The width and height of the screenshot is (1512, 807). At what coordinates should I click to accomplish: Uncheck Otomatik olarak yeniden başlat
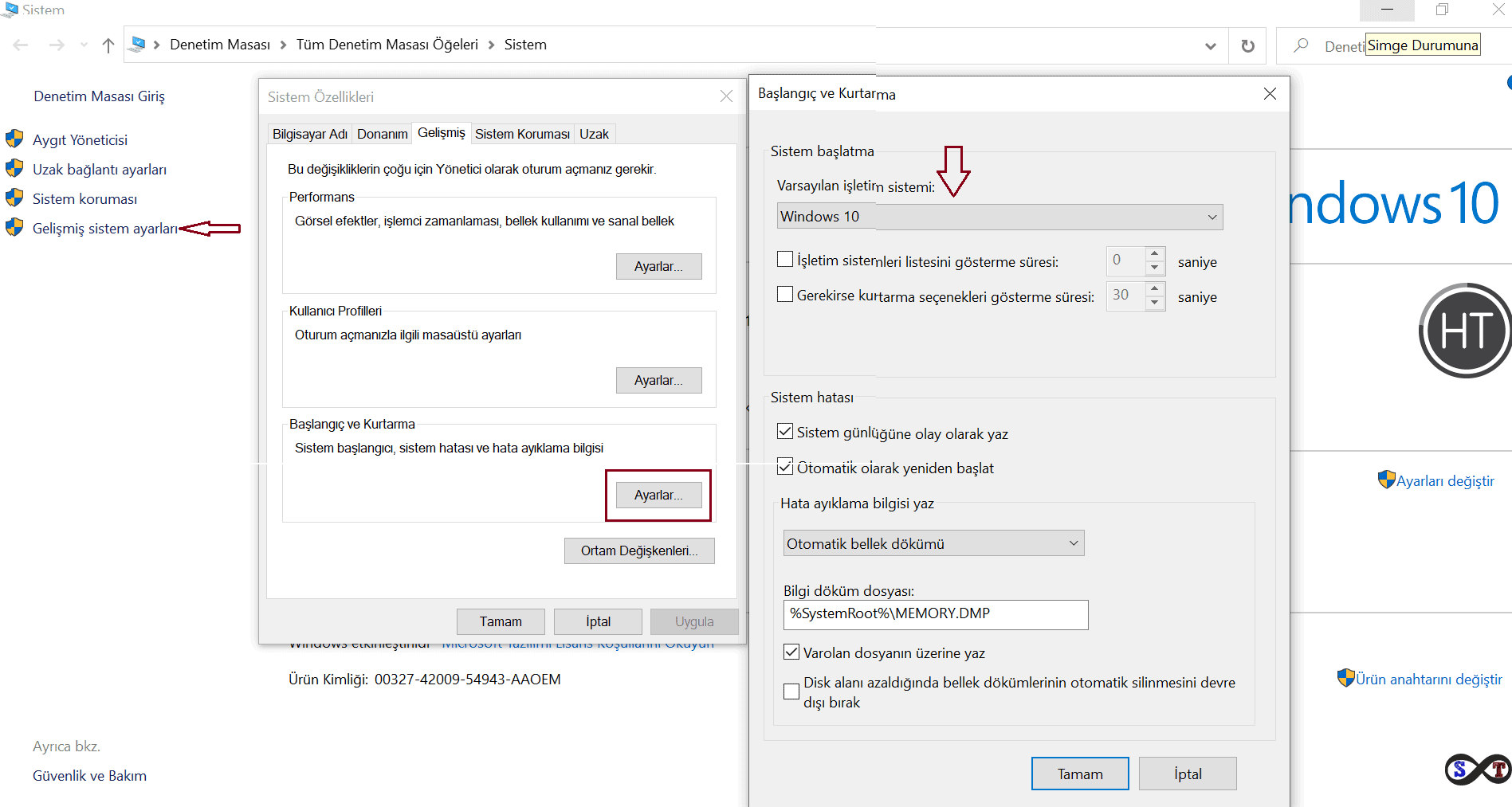click(x=785, y=467)
